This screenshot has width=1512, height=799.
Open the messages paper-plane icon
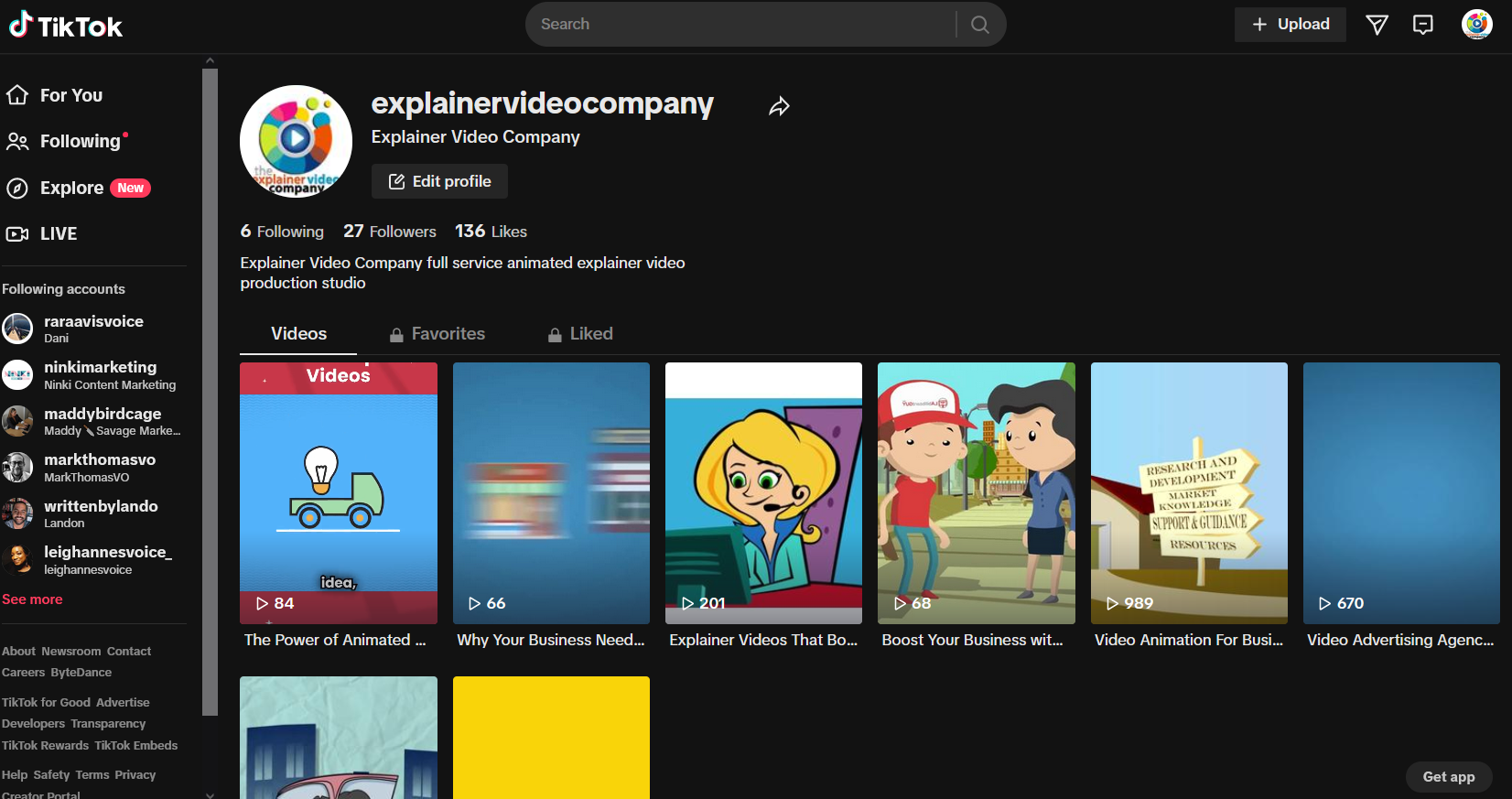(x=1377, y=25)
